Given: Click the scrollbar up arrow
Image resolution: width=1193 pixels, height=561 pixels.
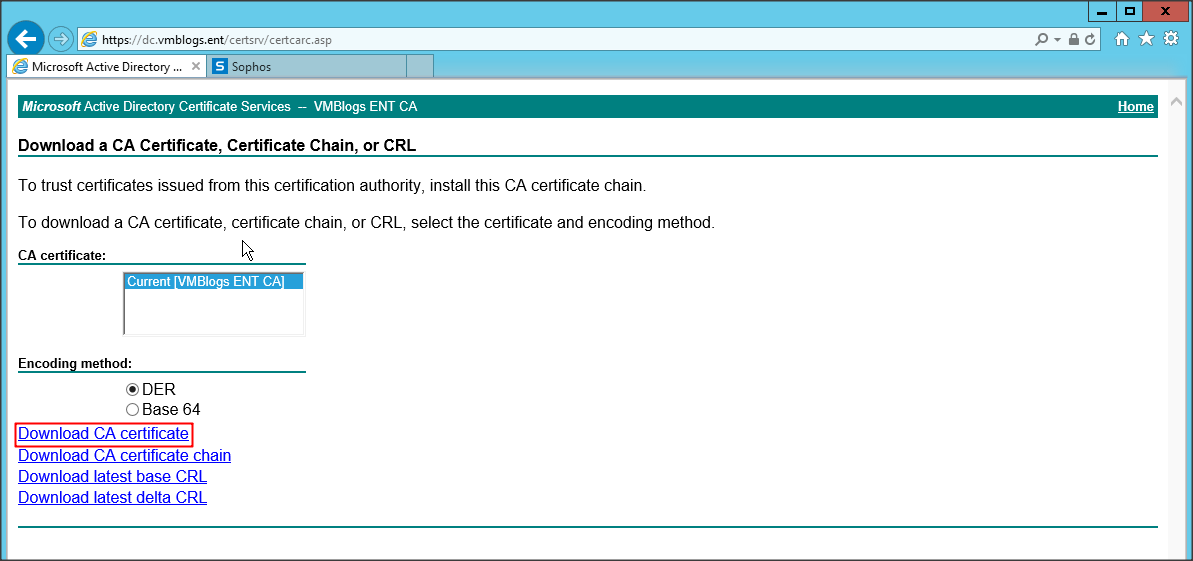Looking at the screenshot, I should (1176, 102).
